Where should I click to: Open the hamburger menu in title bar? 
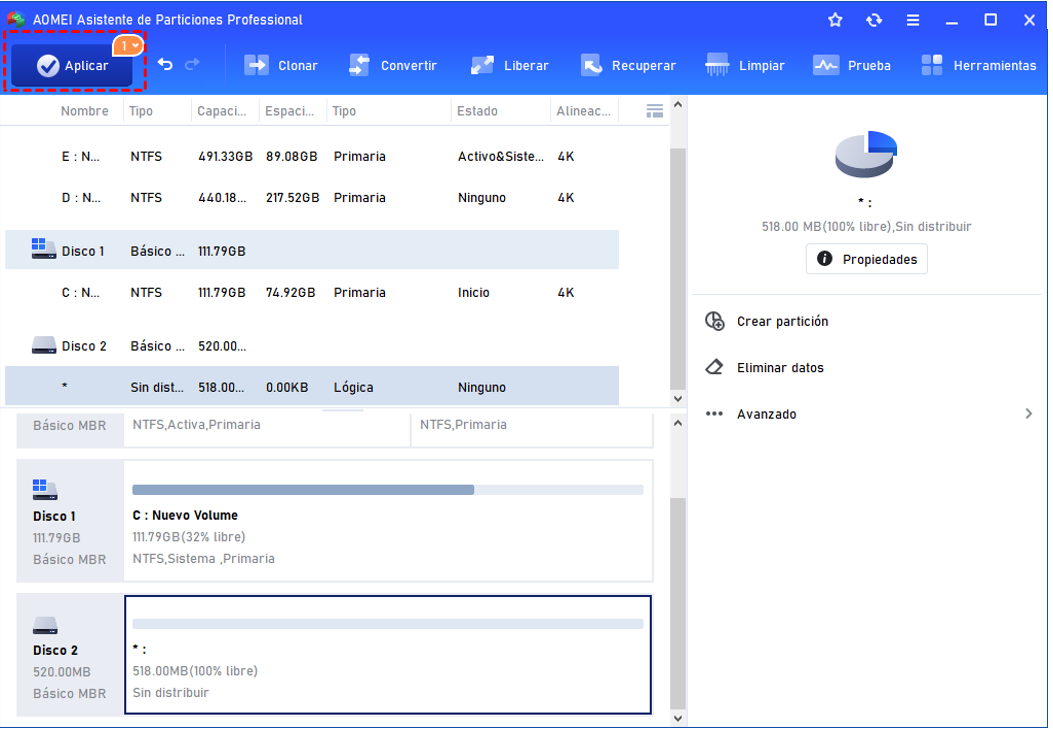pos(913,20)
